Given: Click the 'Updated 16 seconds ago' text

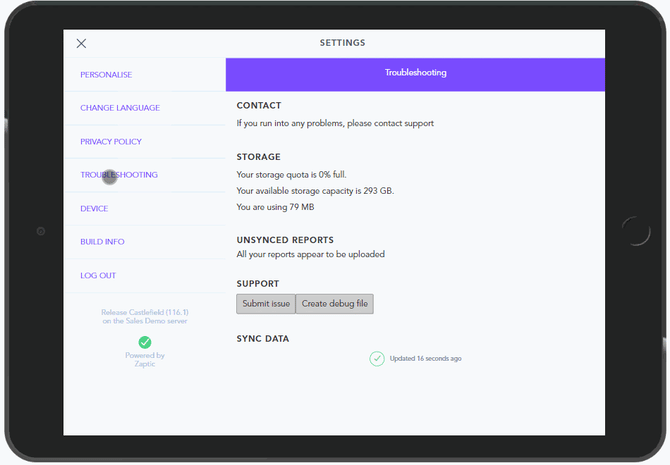Looking at the screenshot, I should (x=426, y=359).
